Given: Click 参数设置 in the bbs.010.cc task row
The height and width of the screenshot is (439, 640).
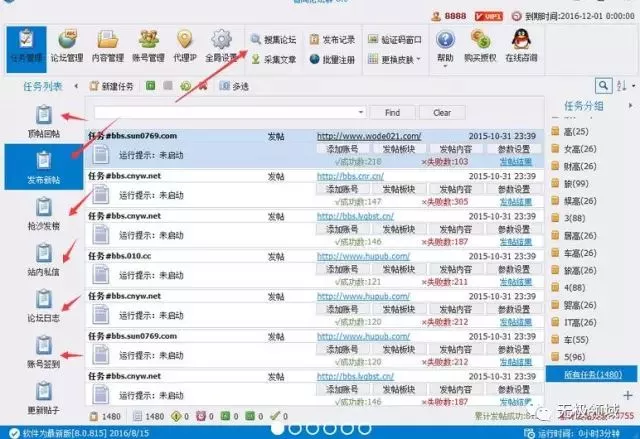Looking at the screenshot, I should [x=514, y=269].
